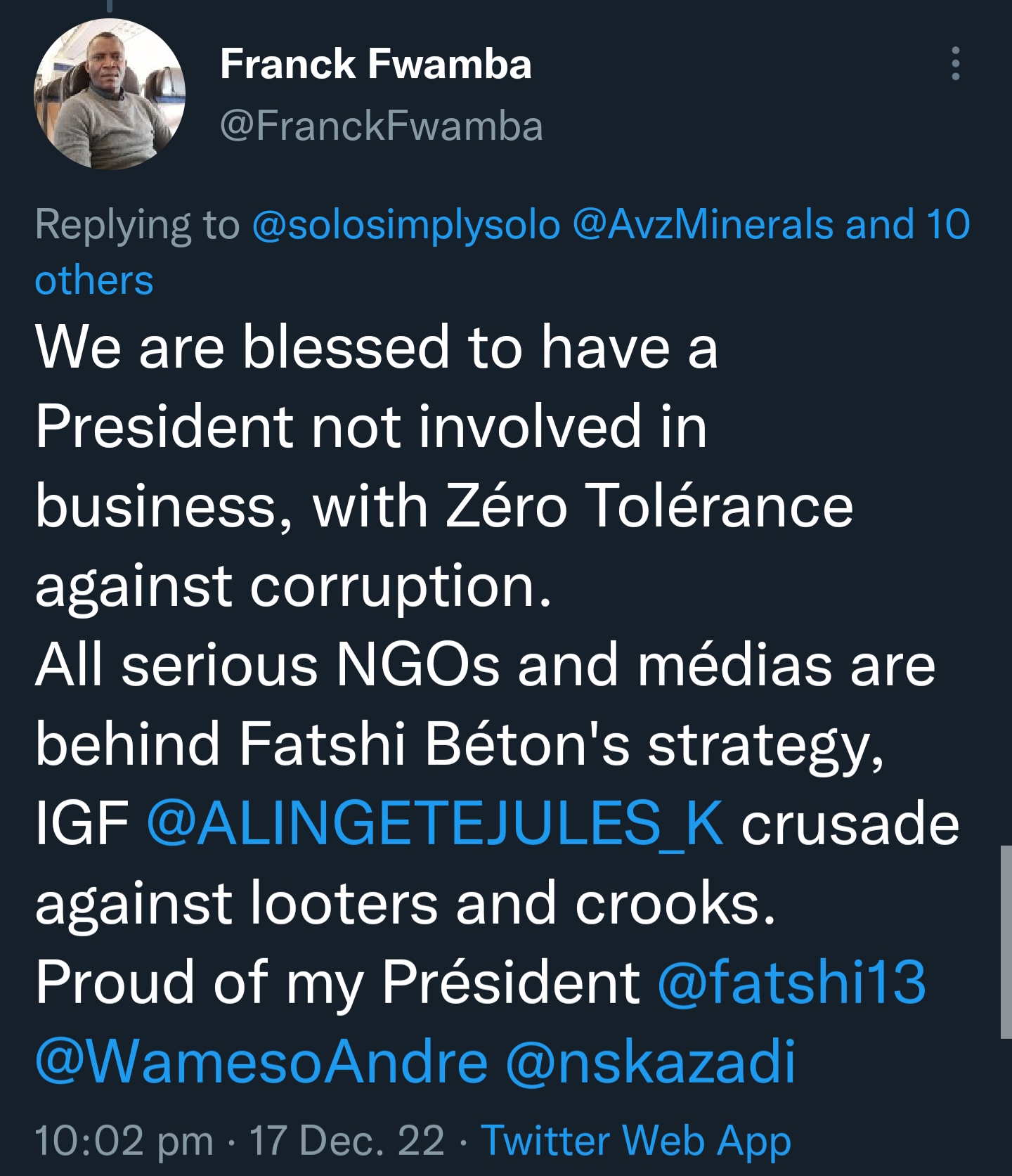Click the 'against looters and crooks' line
Screen dimensions: 1012x1176
[x=405, y=903]
